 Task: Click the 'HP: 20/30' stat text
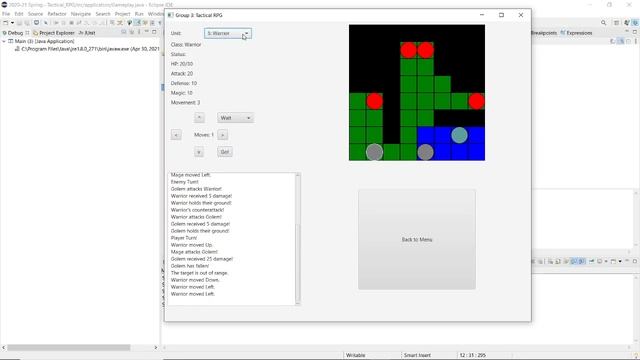[x=182, y=64]
